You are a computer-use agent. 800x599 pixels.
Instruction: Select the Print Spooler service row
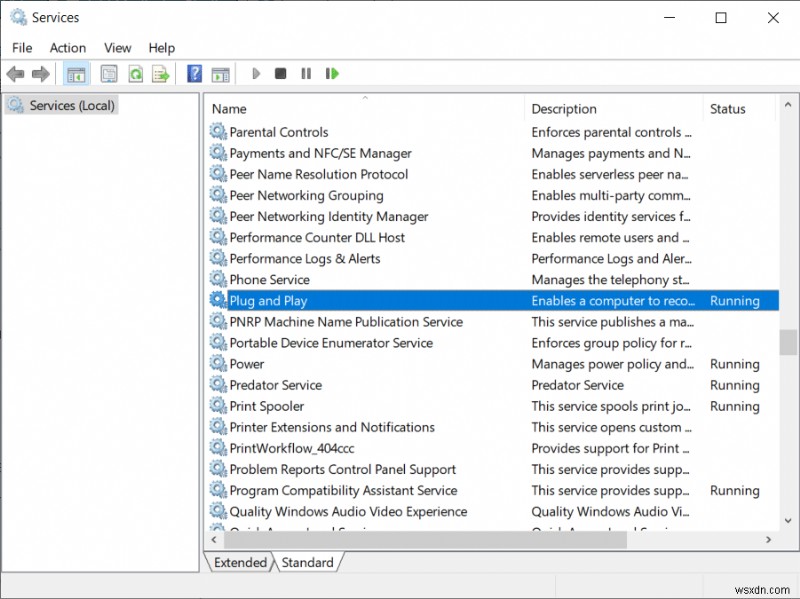267,406
